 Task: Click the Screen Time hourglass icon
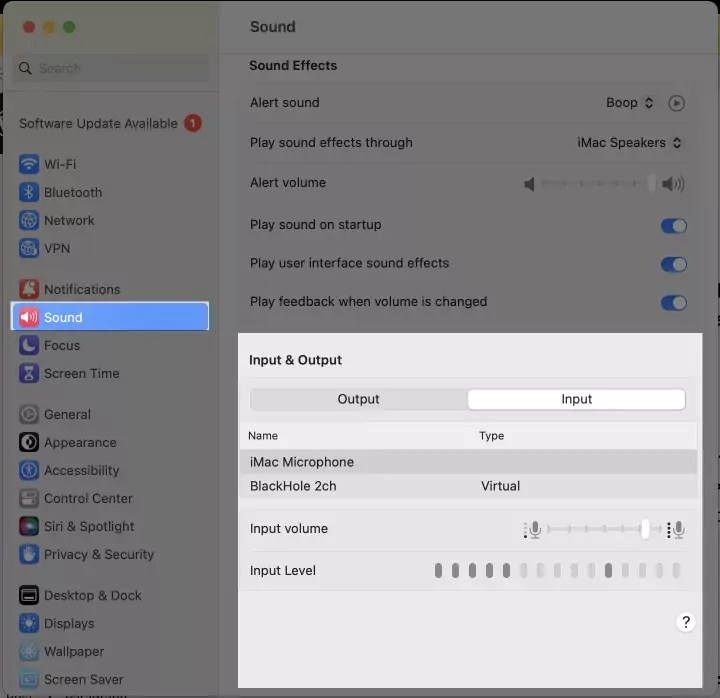coord(28,373)
